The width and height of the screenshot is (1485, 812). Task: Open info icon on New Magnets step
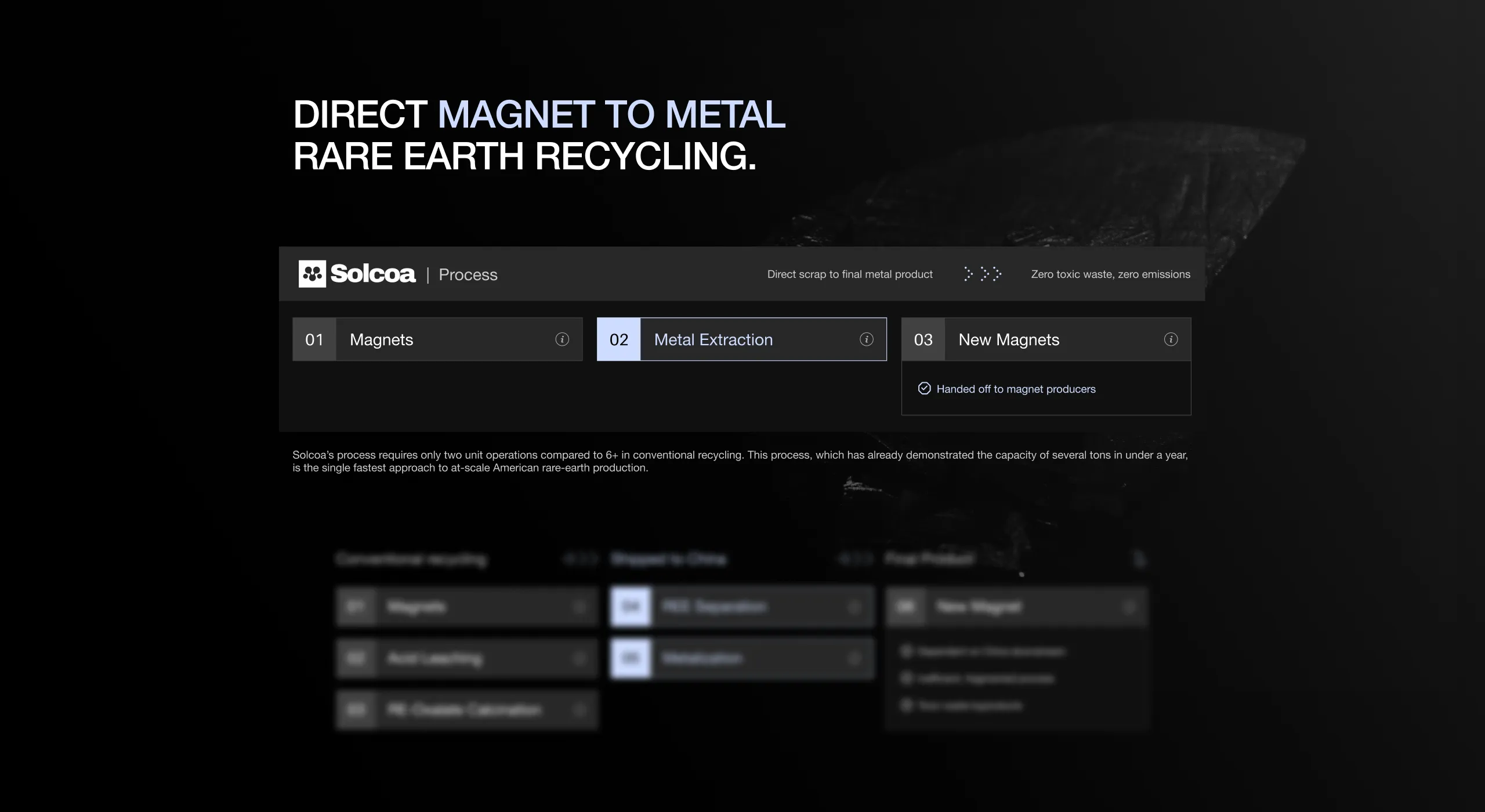click(x=1171, y=339)
